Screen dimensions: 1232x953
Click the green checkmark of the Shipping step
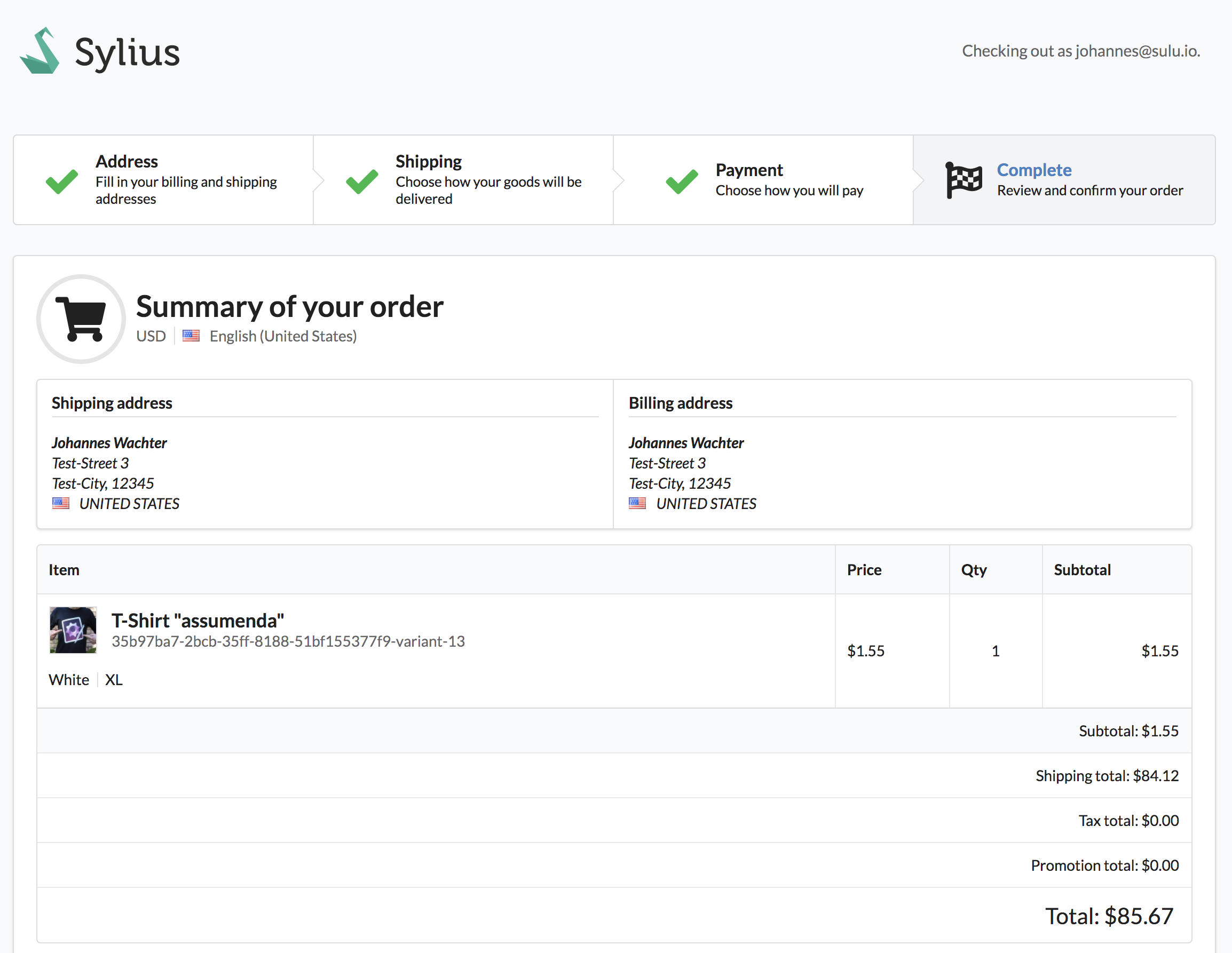(x=362, y=181)
